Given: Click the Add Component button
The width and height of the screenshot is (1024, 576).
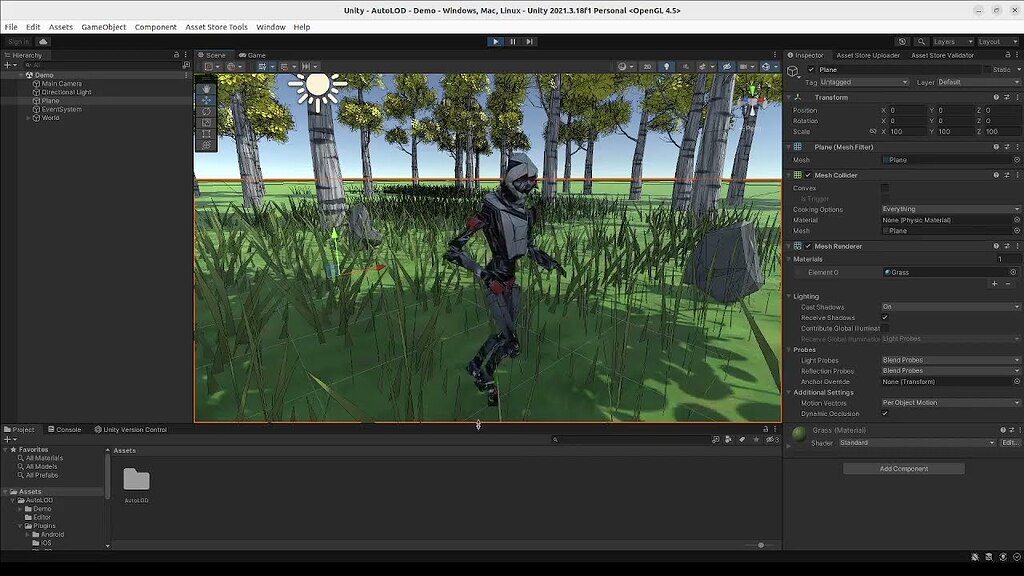Looking at the screenshot, I should 902,468.
